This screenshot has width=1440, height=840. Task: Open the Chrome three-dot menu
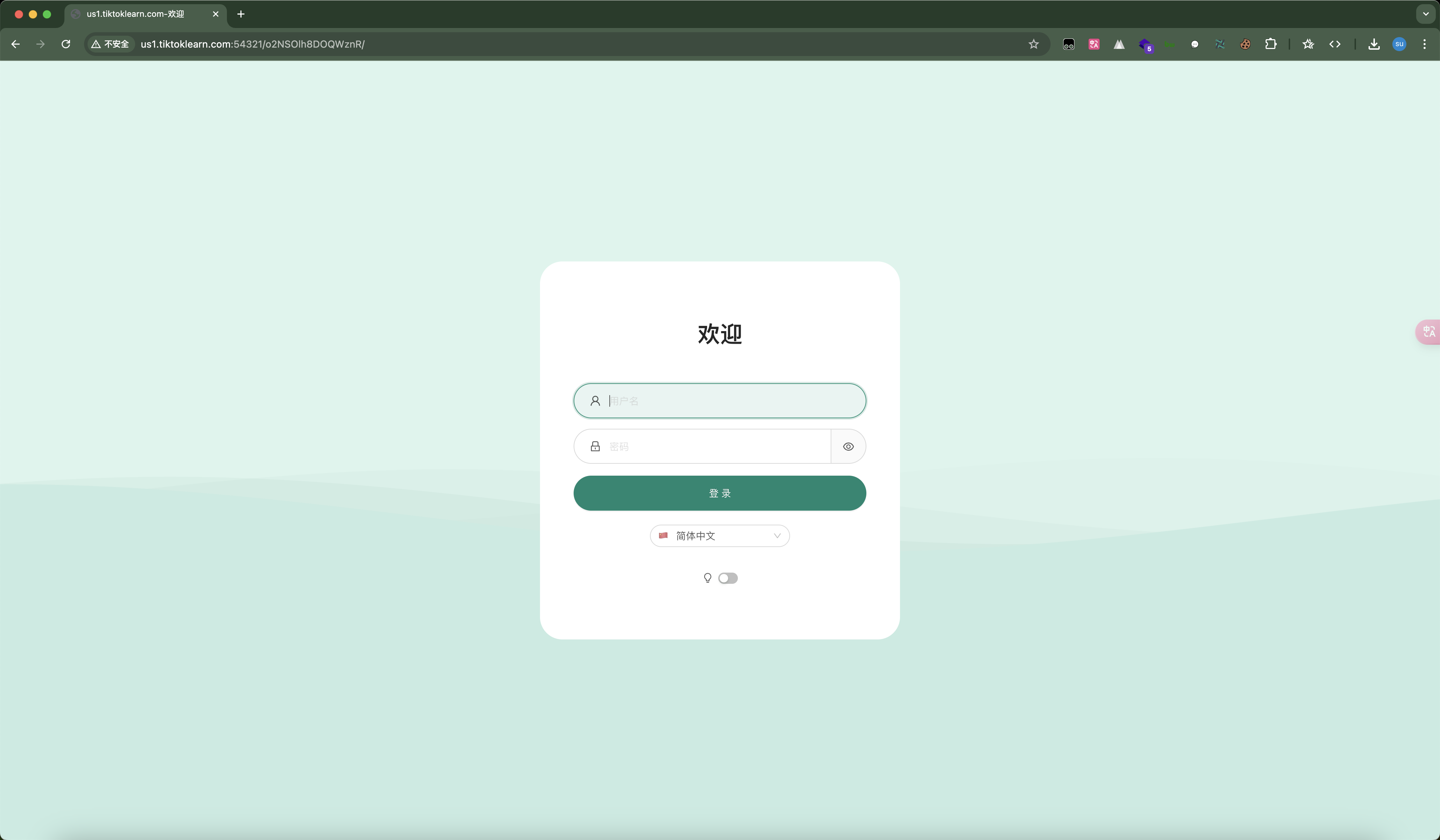coord(1424,44)
